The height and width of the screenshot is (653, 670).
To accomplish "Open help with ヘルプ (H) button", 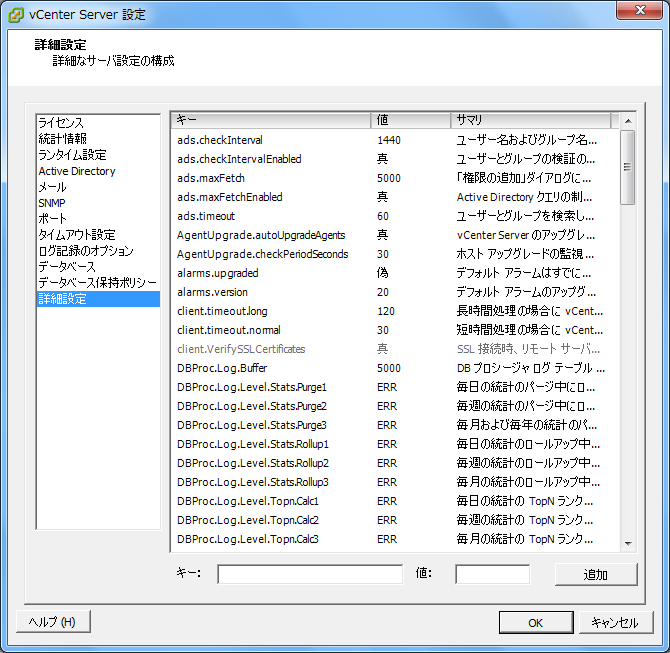I will pos(53,621).
